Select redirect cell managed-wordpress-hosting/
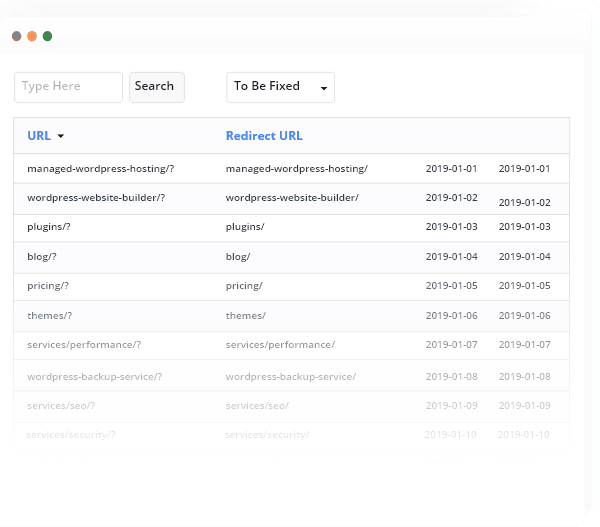Viewport: 600px width, 527px height. point(297,169)
